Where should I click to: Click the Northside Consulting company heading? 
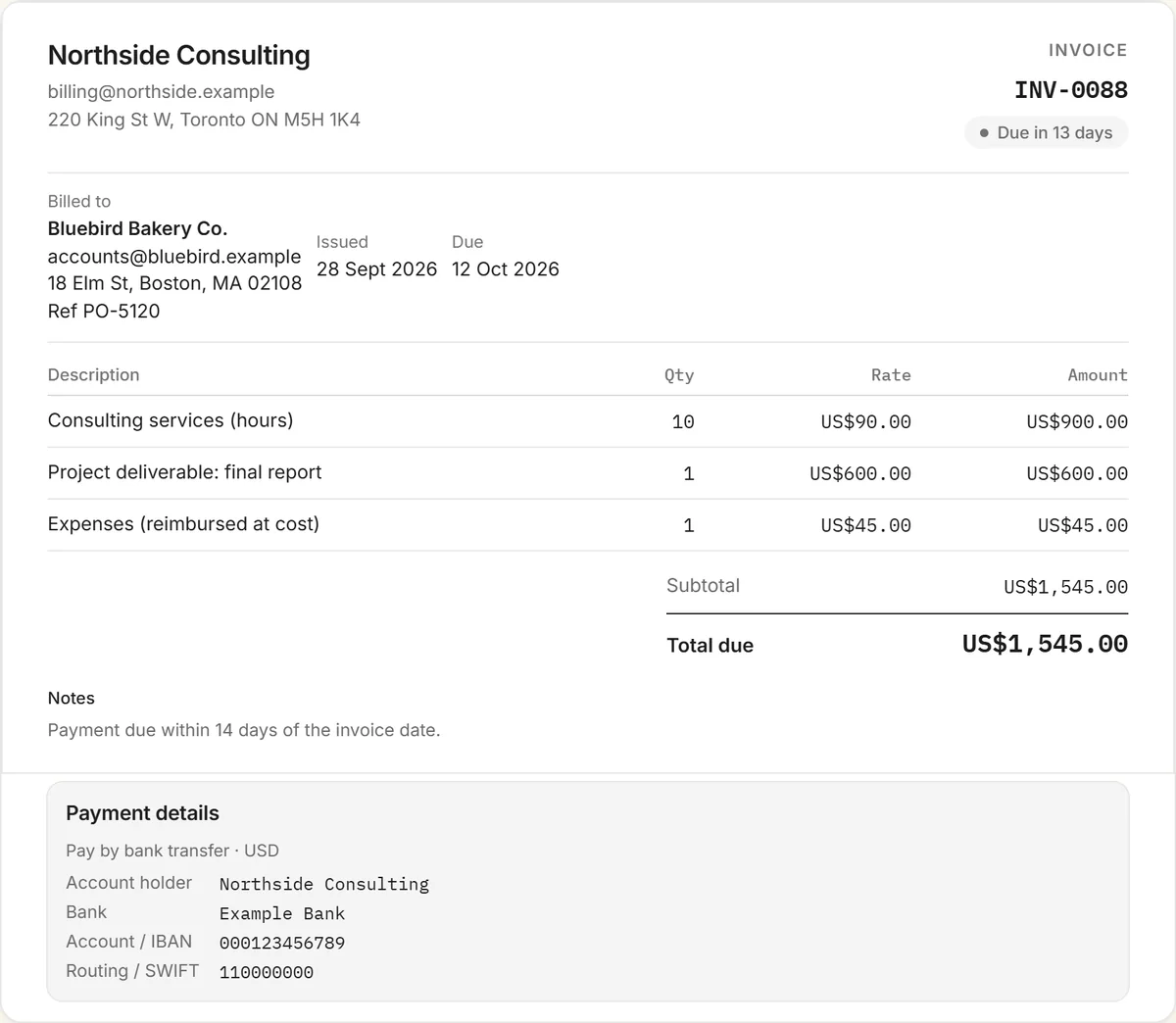[x=178, y=56]
